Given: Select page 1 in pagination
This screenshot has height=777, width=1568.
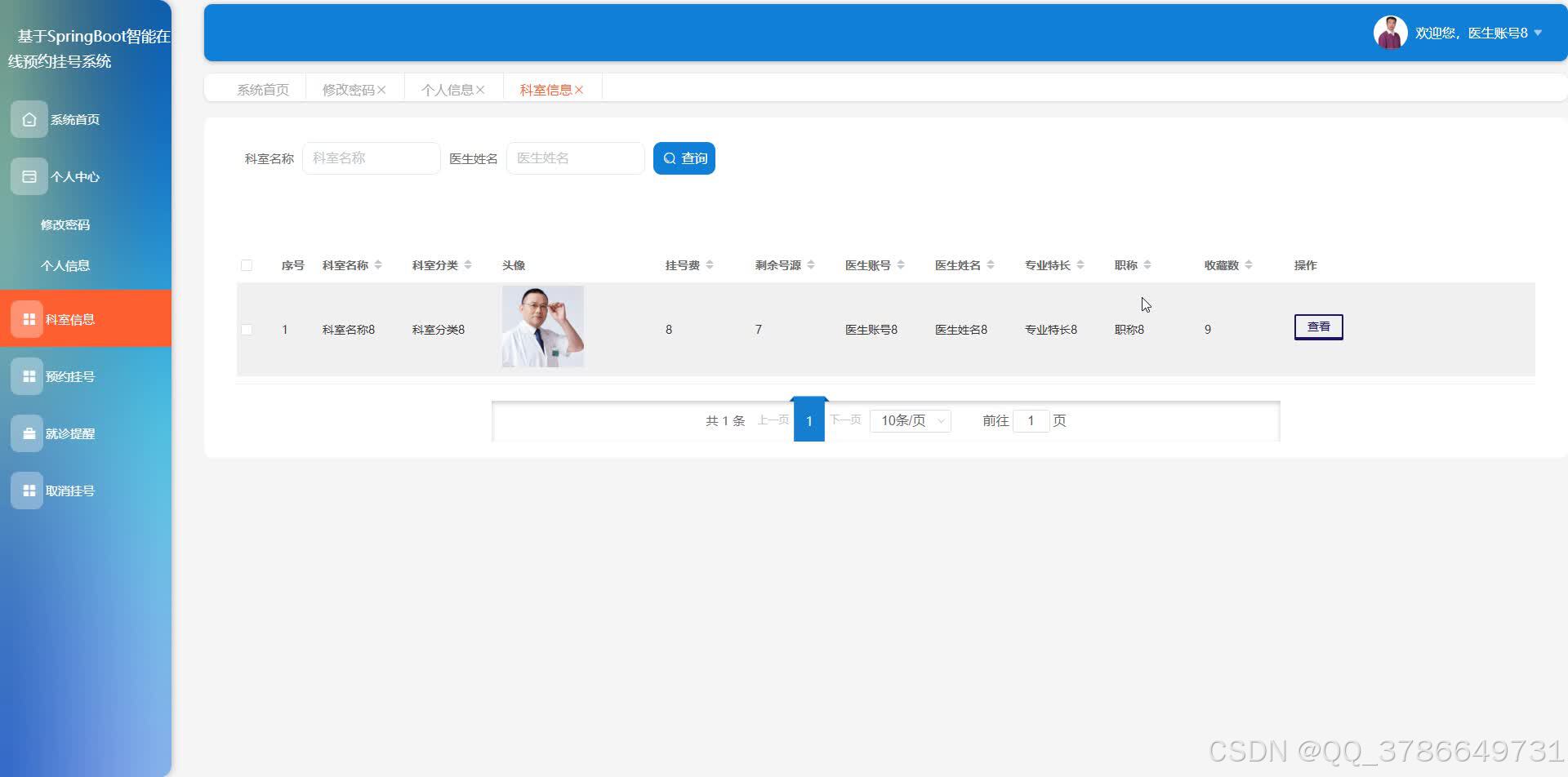Looking at the screenshot, I should point(809,420).
